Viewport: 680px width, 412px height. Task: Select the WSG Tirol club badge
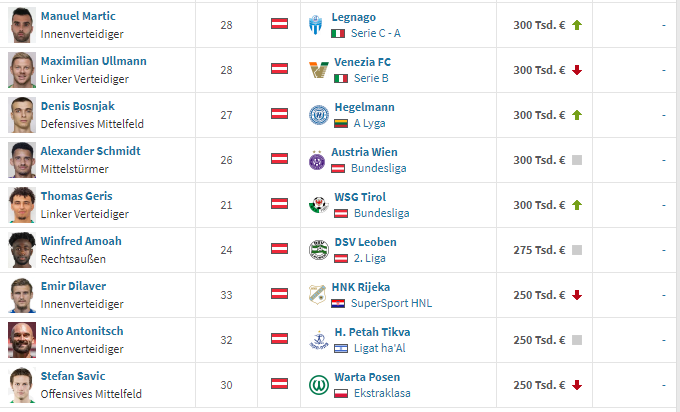point(319,205)
